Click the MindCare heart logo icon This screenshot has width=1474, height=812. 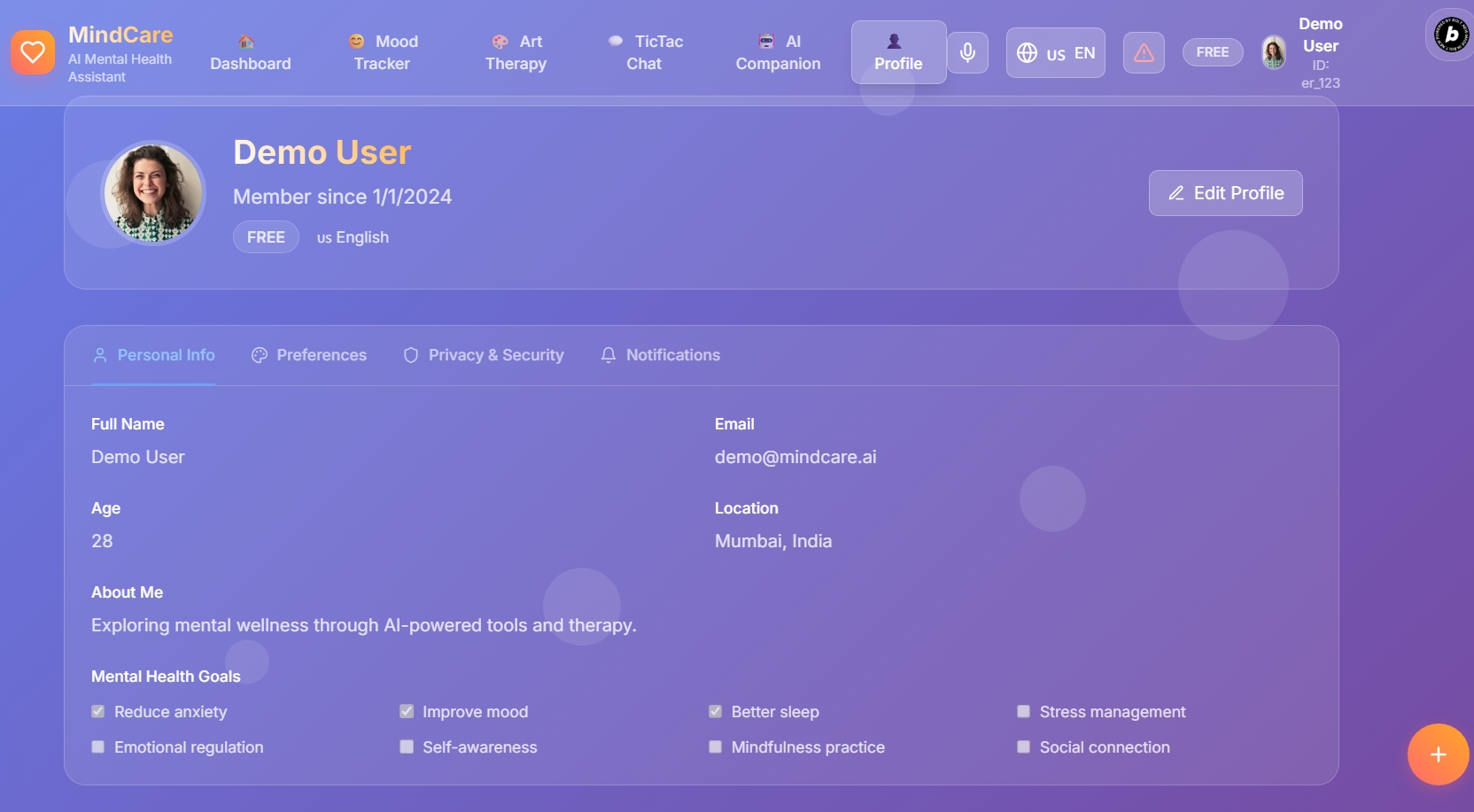pyautogui.click(x=32, y=52)
